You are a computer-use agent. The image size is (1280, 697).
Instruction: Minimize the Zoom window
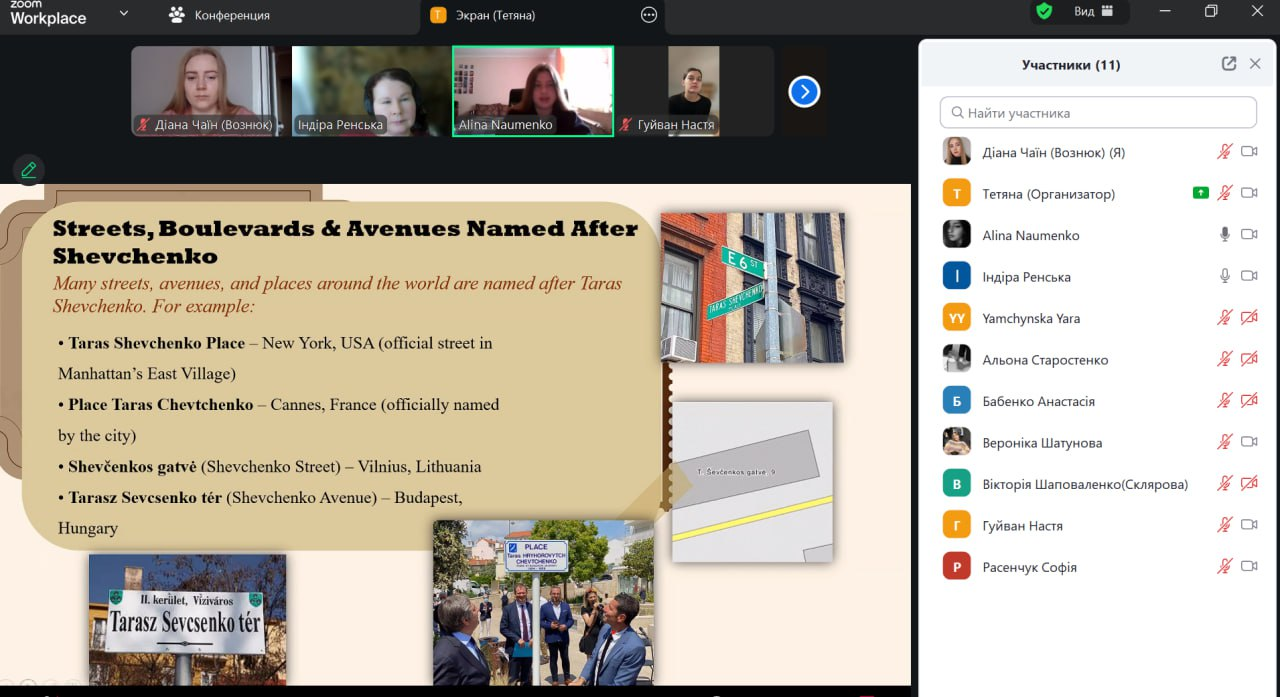tap(1165, 11)
